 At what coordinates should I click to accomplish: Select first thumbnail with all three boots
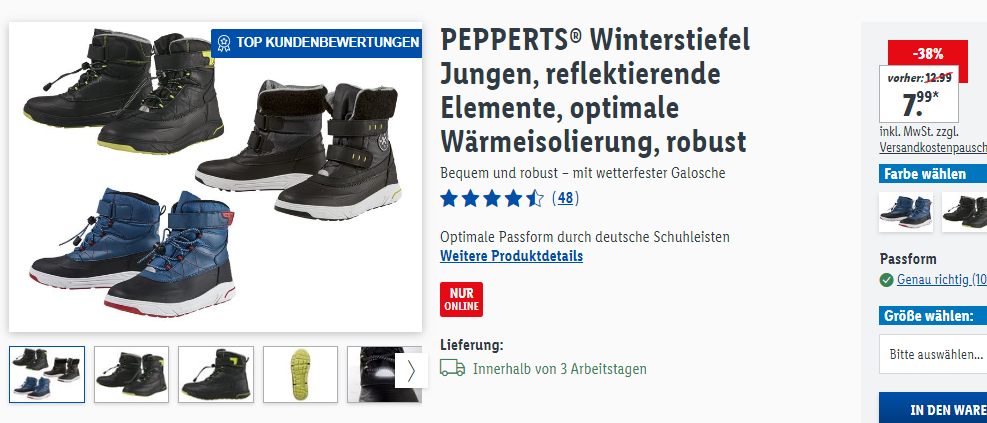click(47, 375)
